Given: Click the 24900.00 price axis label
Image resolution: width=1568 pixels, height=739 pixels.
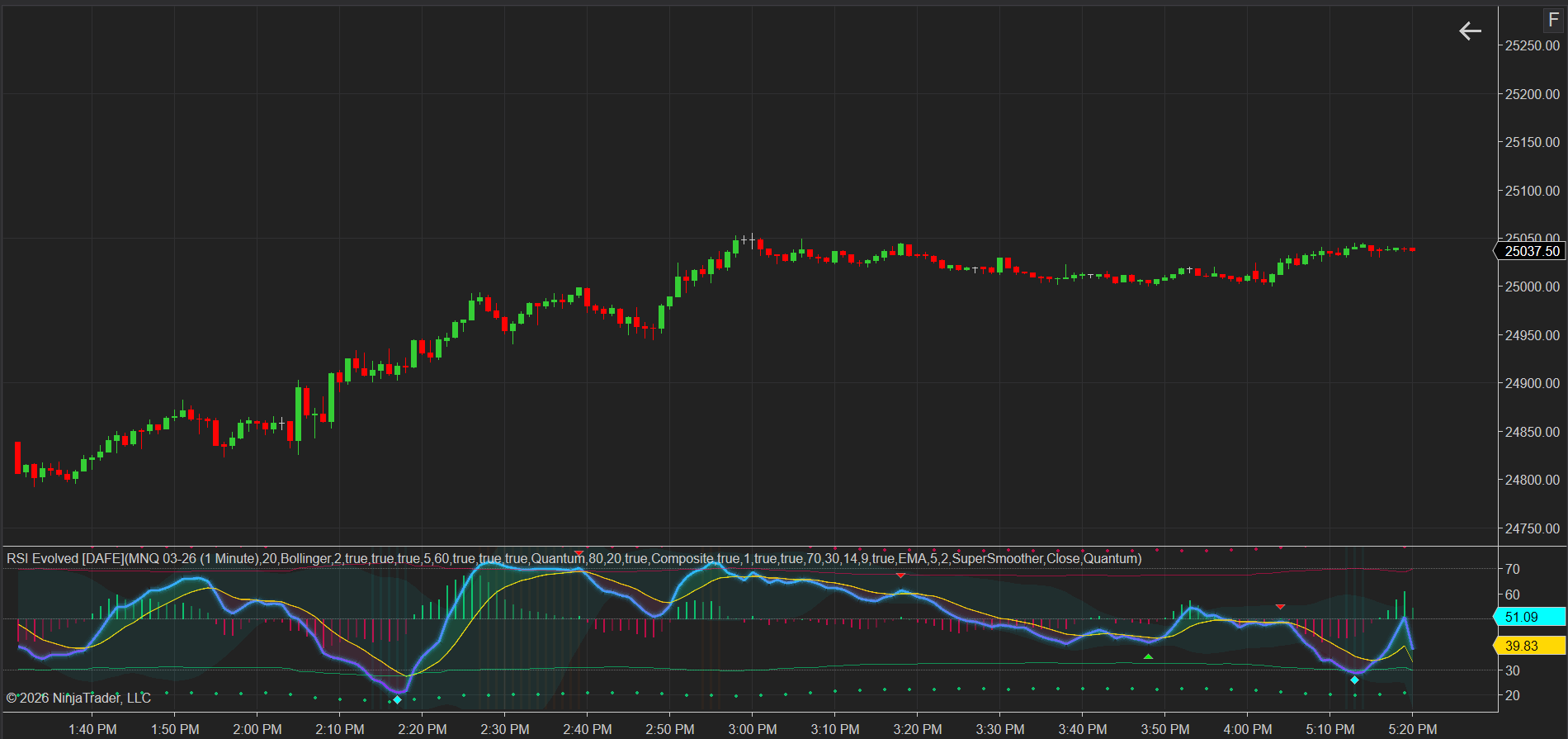Looking at the screenshot, I should pos(1533,383).
